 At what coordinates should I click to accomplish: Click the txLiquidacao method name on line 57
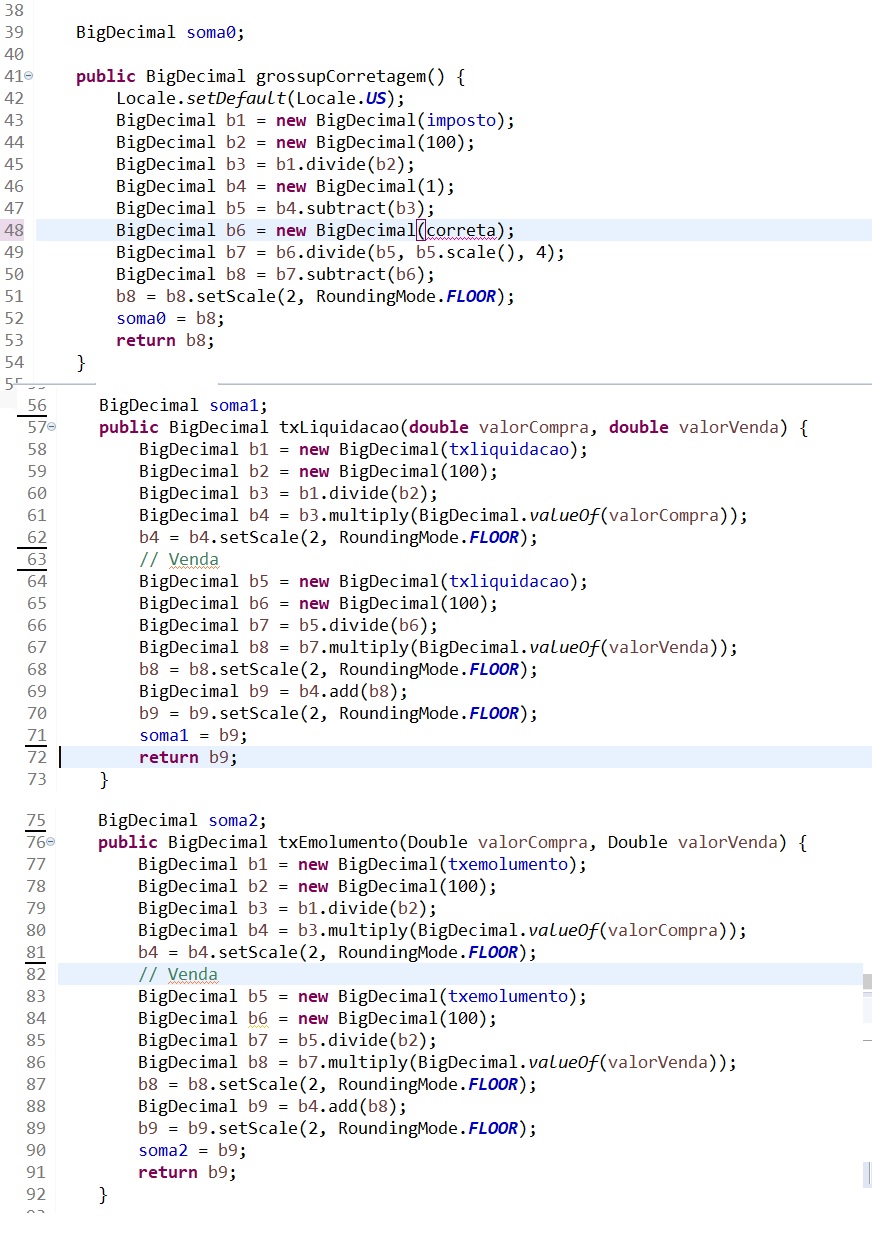(339, 427)
